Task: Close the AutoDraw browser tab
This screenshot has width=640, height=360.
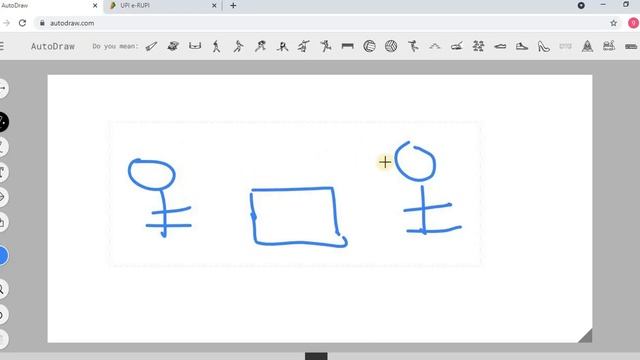Action: (x=95, y=6)
